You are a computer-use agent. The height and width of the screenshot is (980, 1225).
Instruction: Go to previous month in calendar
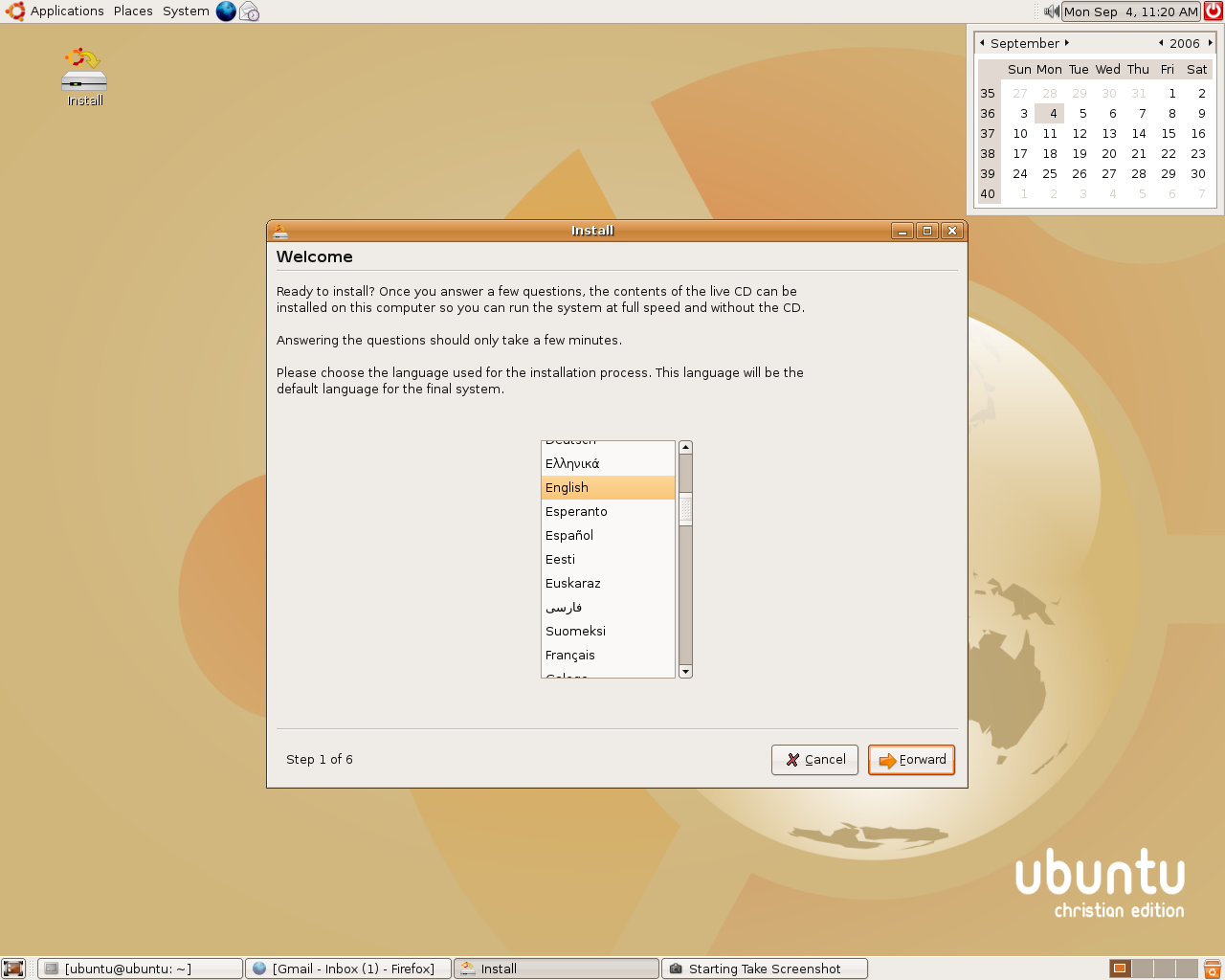coord(982,43)
